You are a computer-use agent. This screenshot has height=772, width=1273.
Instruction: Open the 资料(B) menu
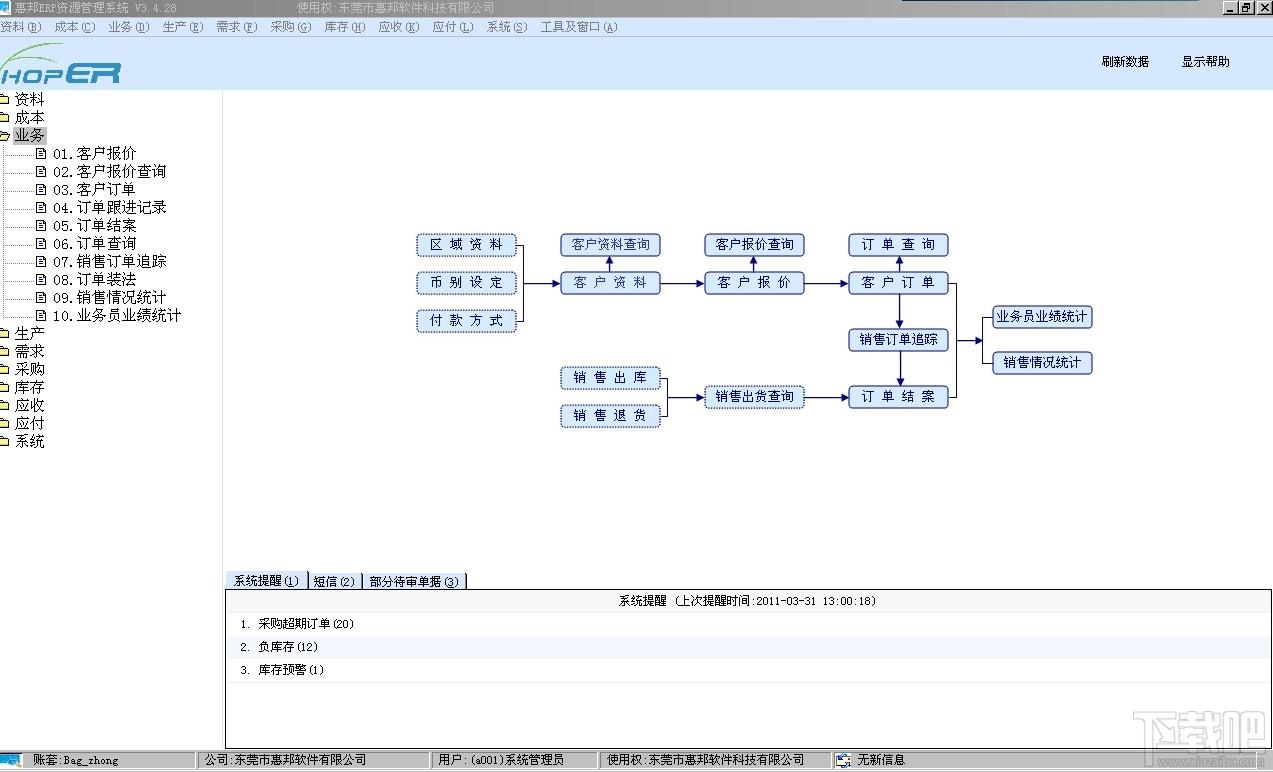(x=21, y=27)
